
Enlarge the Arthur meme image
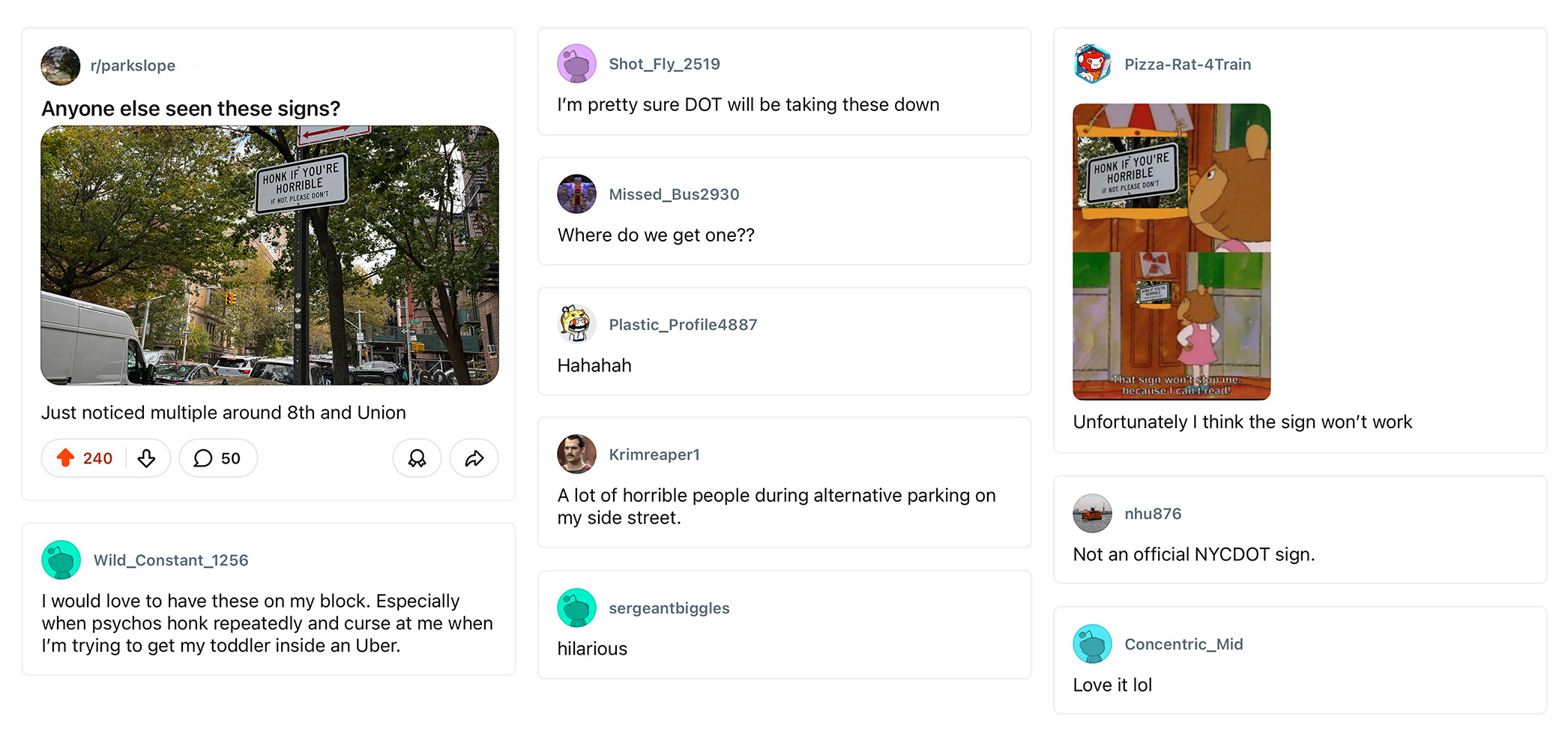click(x=1172, y=251)
